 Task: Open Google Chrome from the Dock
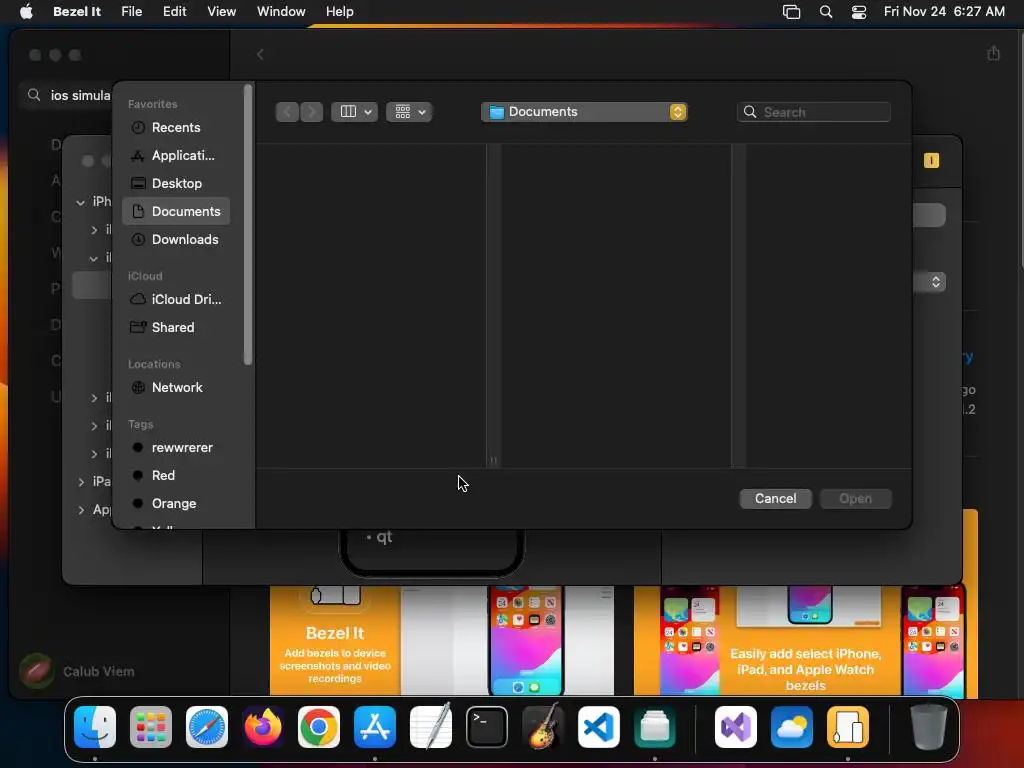coord(319,727)
